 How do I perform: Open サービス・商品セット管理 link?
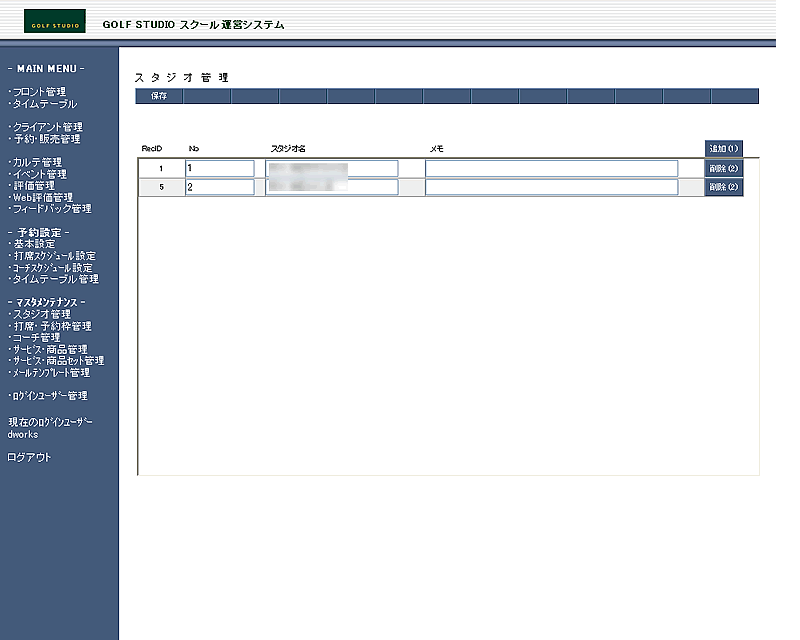[x=58, y=361]
